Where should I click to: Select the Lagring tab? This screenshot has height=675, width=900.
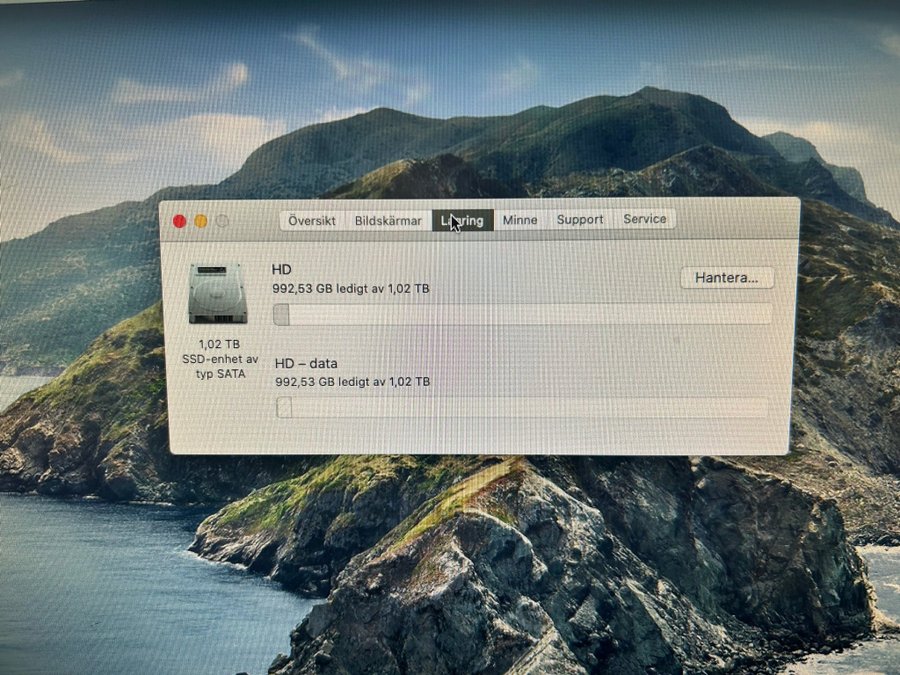coord(463,220)
